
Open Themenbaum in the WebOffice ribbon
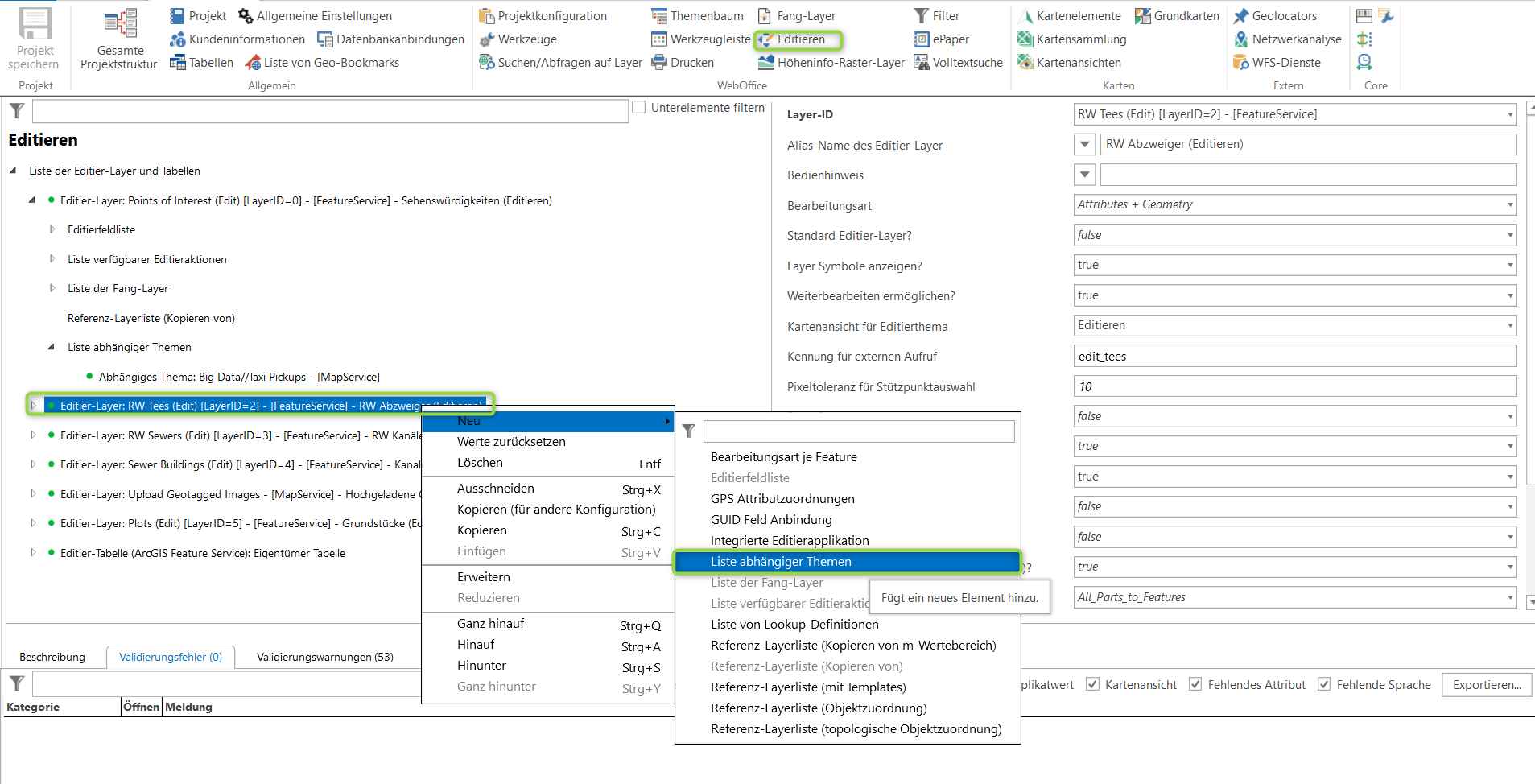[697, 16]
